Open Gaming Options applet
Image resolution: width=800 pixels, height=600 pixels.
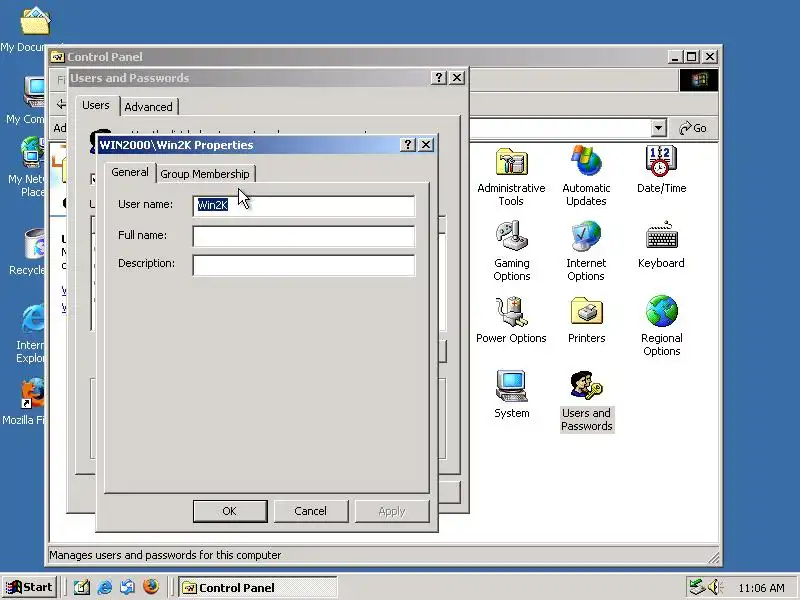[511, 251]
